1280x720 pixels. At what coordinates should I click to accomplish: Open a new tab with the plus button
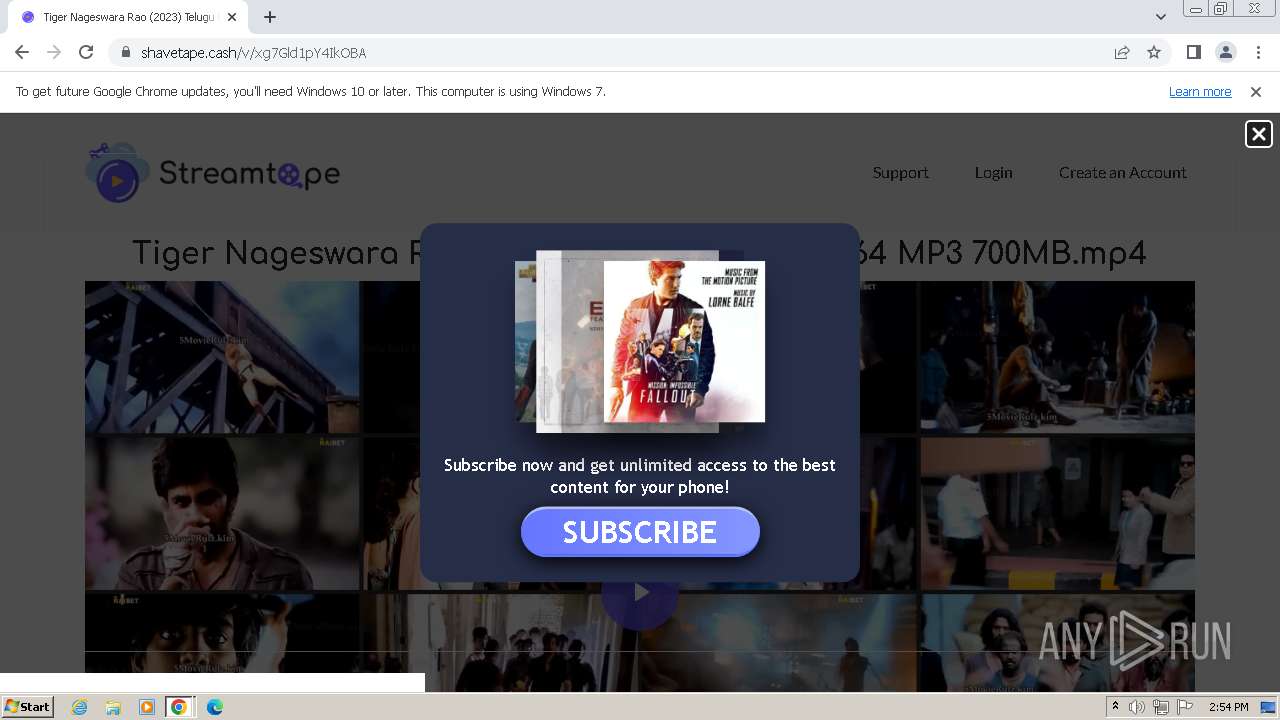click(x=270, y=17)
